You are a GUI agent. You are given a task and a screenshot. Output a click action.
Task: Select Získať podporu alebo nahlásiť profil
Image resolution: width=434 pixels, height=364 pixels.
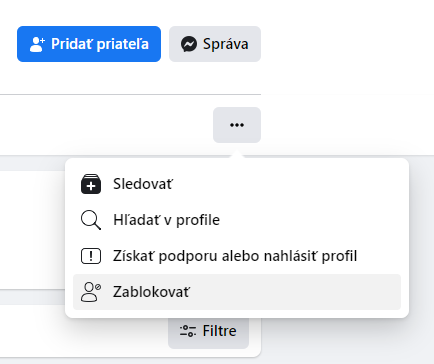coord(237,256)
